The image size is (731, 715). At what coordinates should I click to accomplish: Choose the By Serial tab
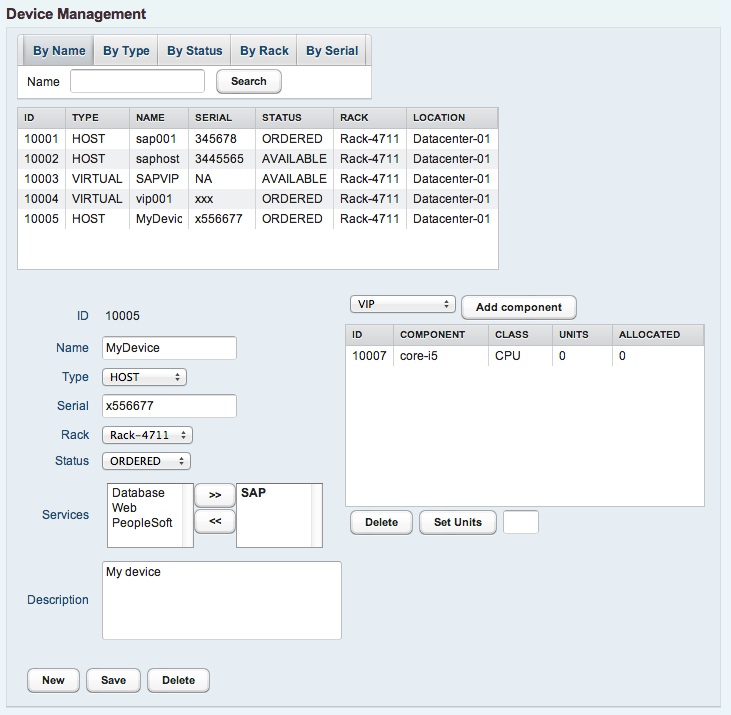(334, 51)
